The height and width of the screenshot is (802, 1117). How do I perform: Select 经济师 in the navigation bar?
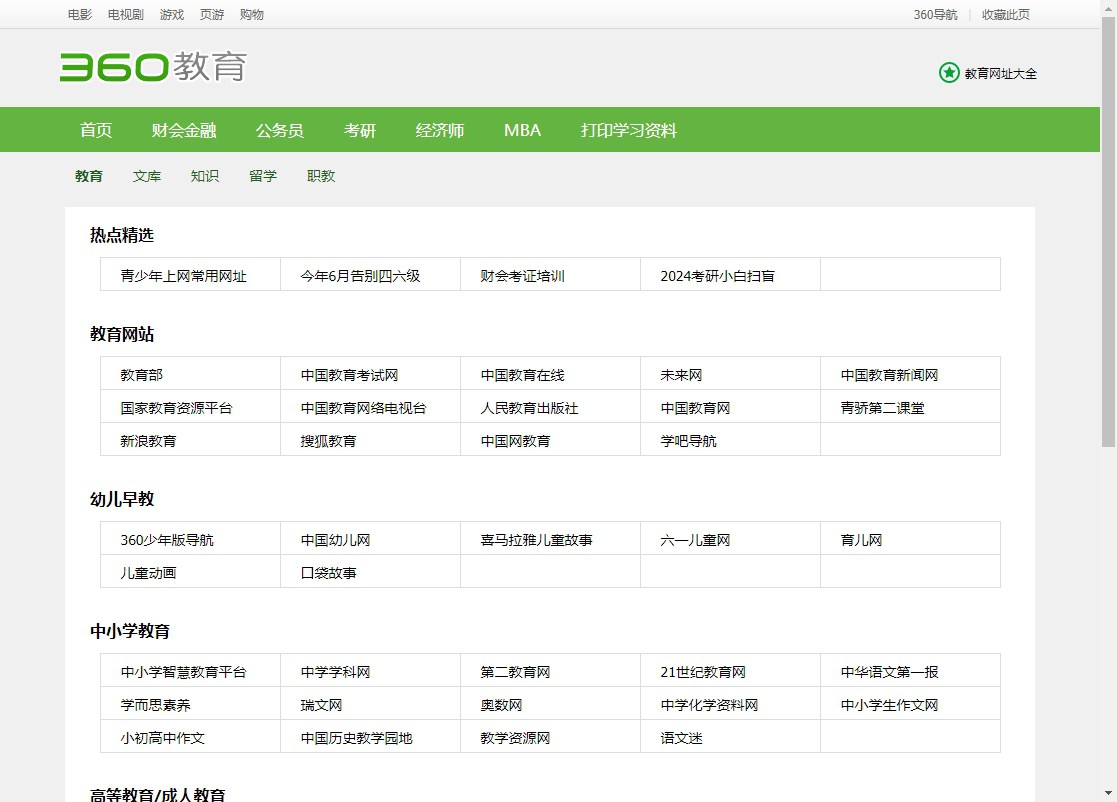tap(440, 130)
